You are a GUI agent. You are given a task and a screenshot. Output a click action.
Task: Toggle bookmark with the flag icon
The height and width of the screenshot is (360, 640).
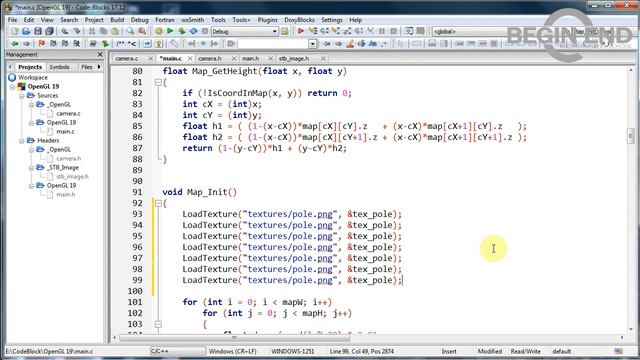pyautogui.click(x=42, y=43)
